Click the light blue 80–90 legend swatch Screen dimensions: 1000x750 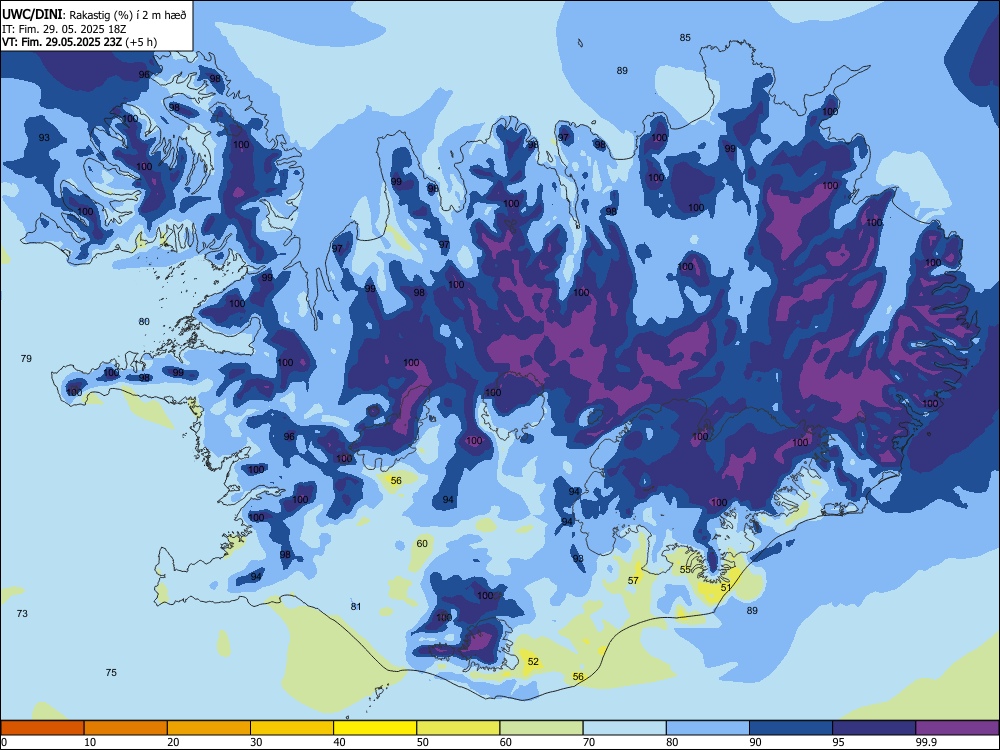(708, 728)
